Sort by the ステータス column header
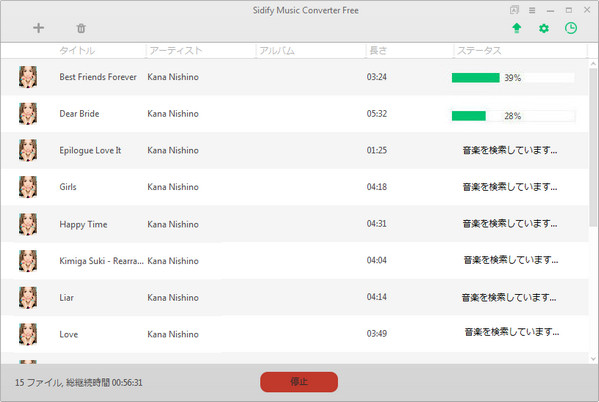The height and width of the screenshot is (402, 599). tap(479, 50)
